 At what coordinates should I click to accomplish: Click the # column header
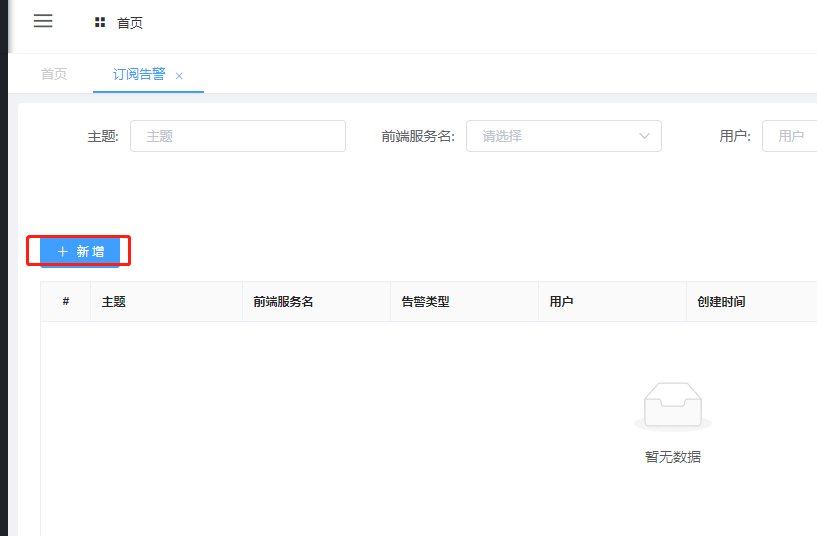(66, 302)
